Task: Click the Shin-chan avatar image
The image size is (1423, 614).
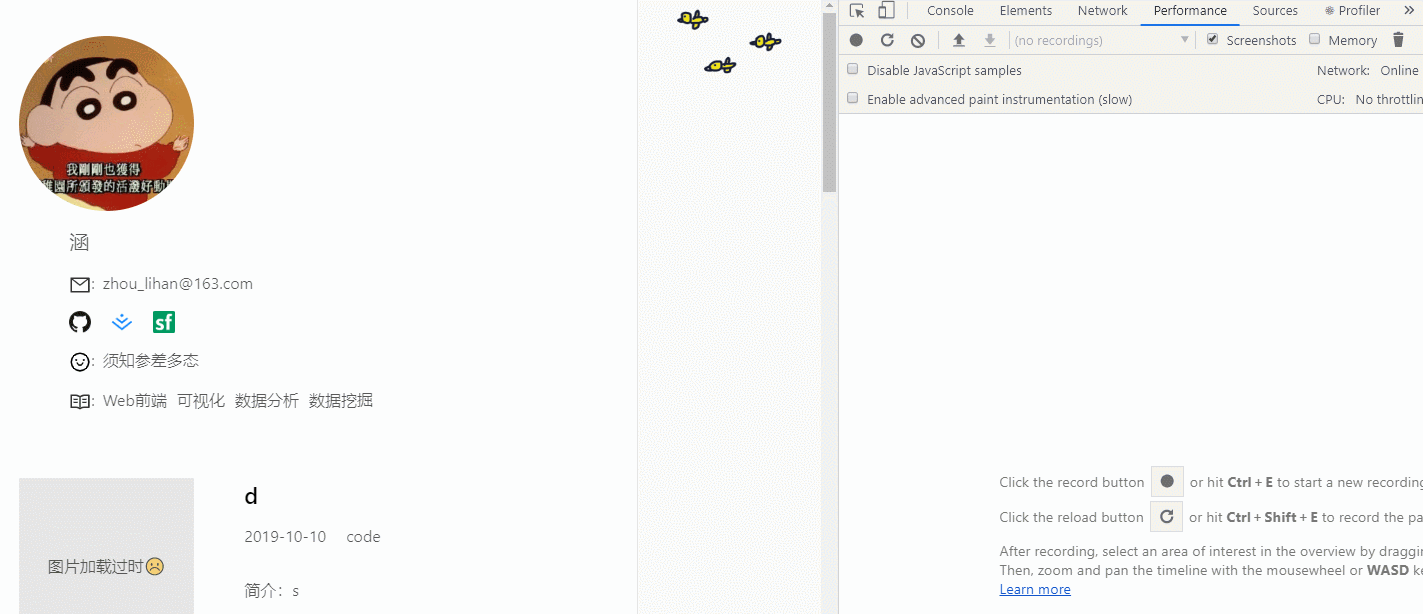Action: [106, 123]
